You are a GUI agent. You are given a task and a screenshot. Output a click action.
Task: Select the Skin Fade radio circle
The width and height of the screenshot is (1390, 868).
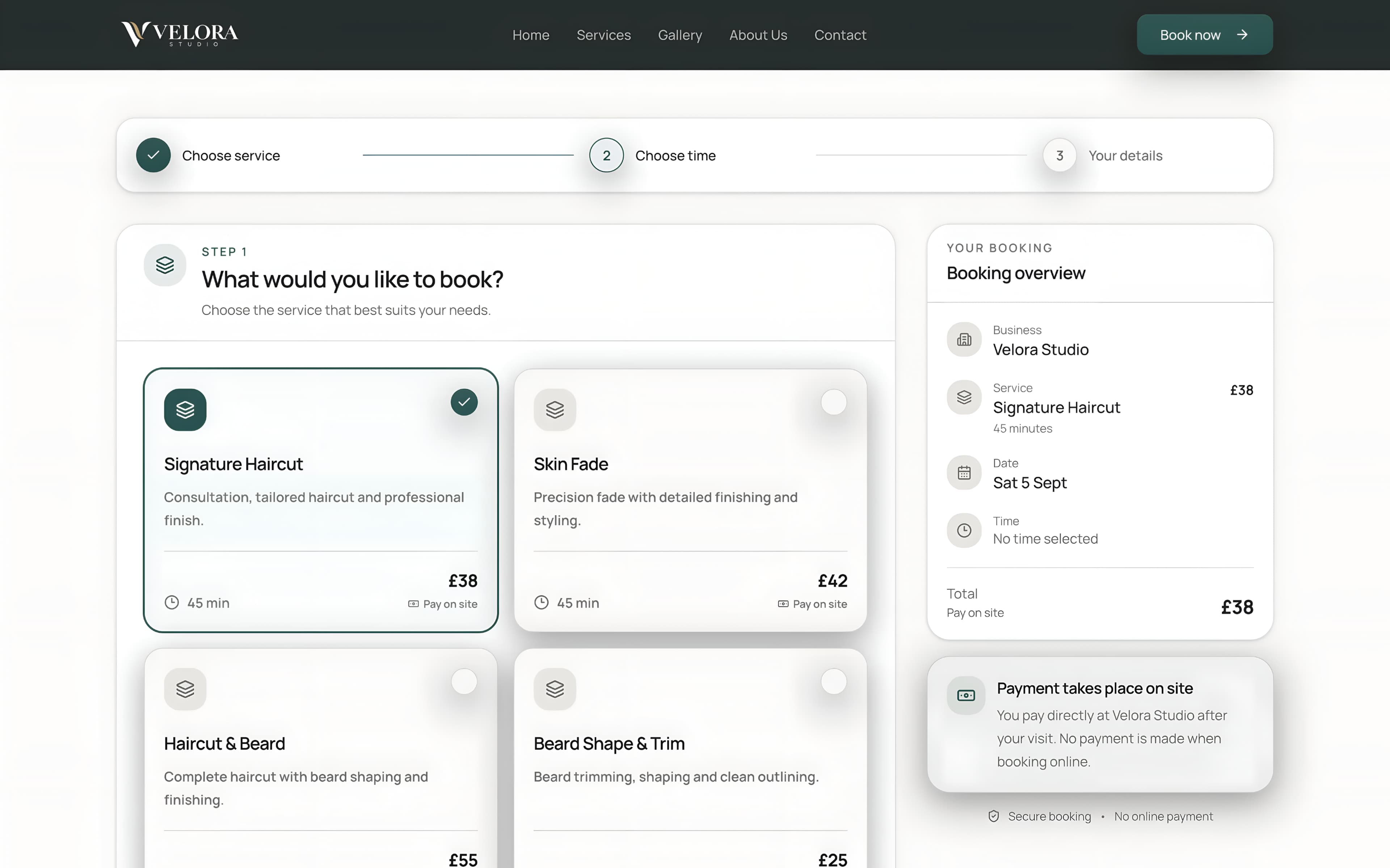(834, 402)
